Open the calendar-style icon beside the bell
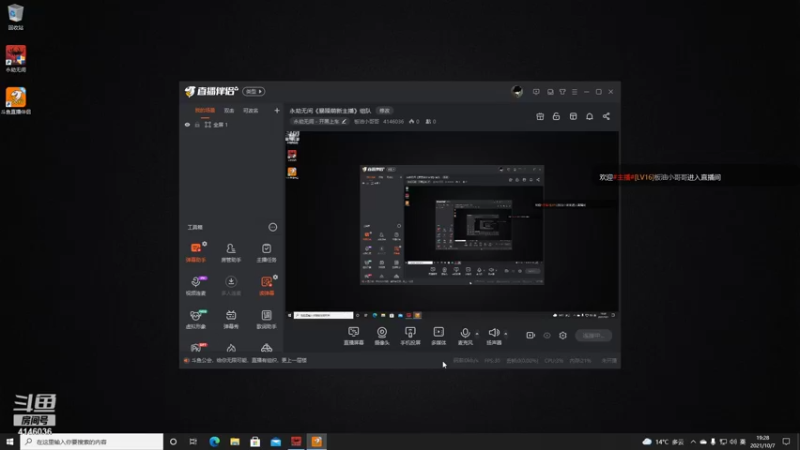 tap(573, 116)
